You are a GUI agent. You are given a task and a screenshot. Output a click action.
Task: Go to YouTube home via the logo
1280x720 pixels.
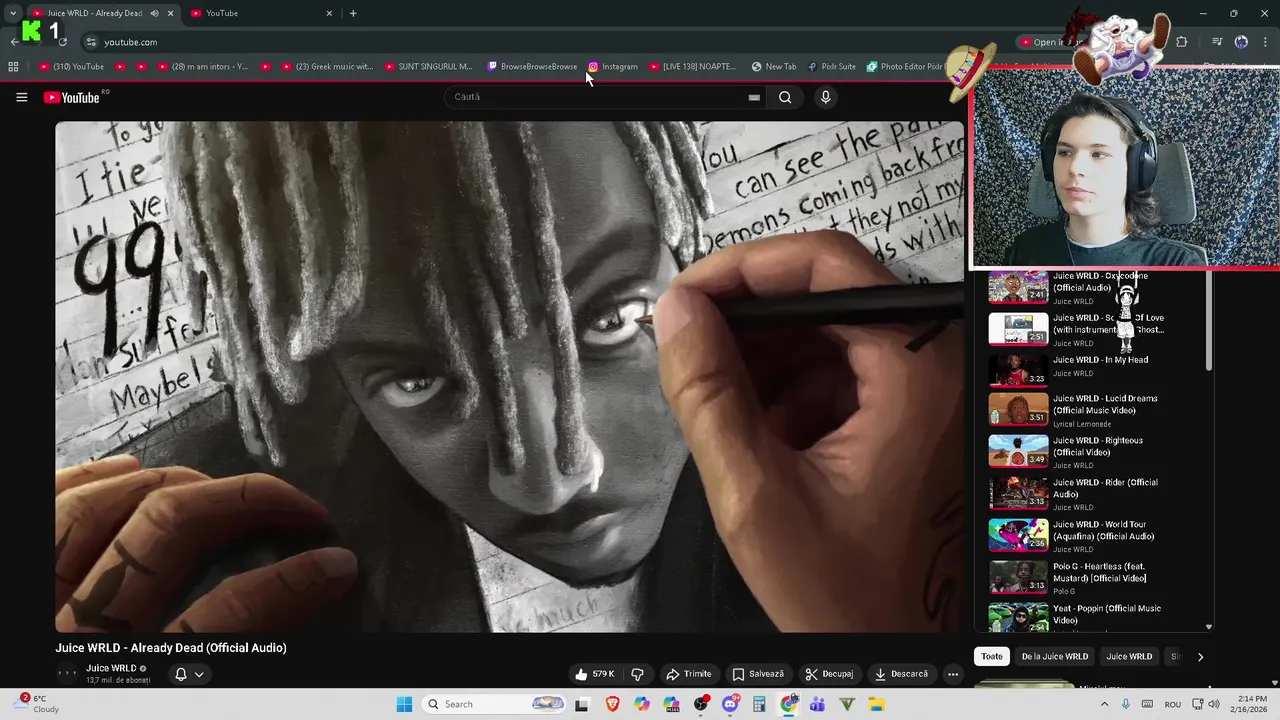pos(72,97)
